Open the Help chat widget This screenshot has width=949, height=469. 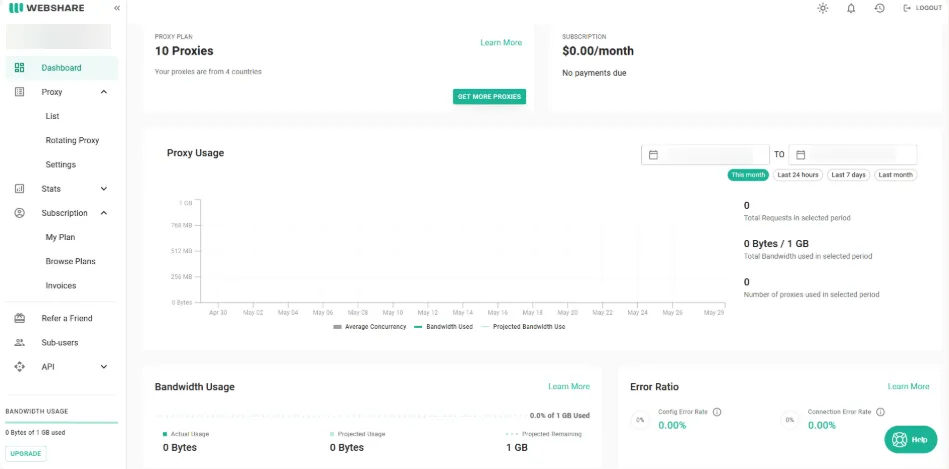pos(910,440)
